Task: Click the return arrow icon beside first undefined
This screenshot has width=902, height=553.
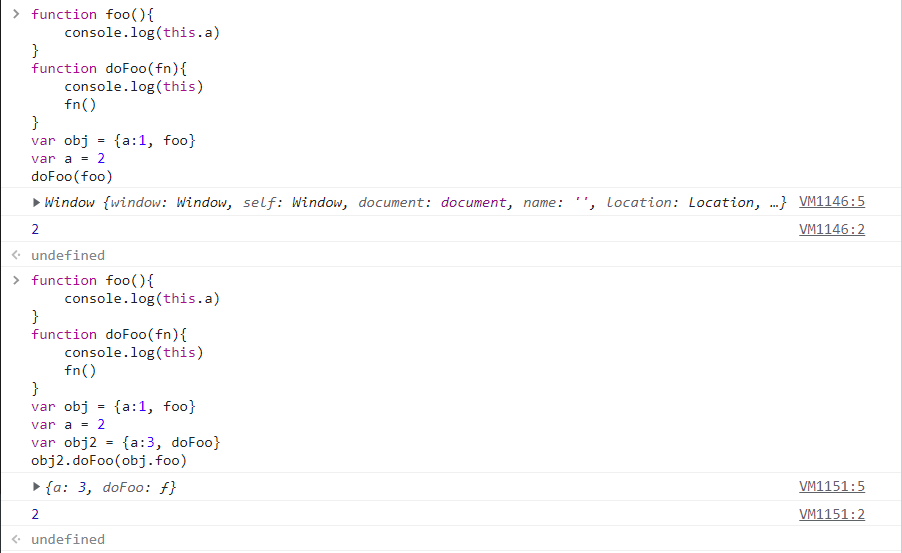Action: [16, 255]
